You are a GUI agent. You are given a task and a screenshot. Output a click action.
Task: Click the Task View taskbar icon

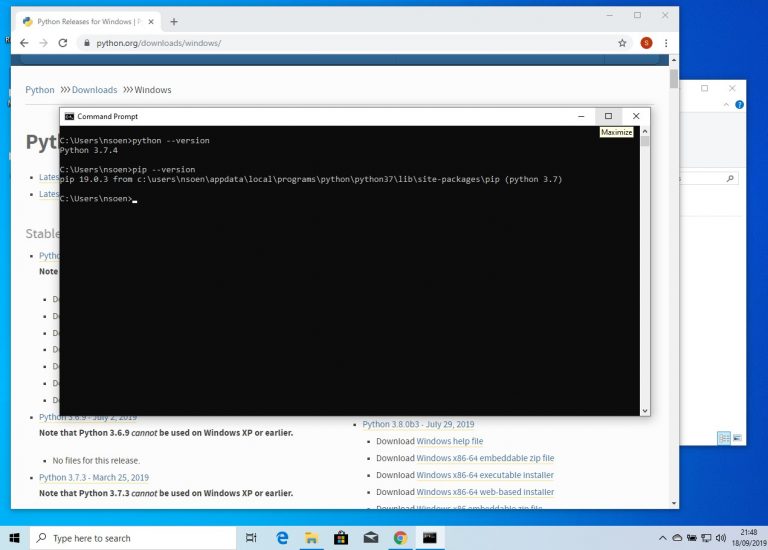point(251,538)
